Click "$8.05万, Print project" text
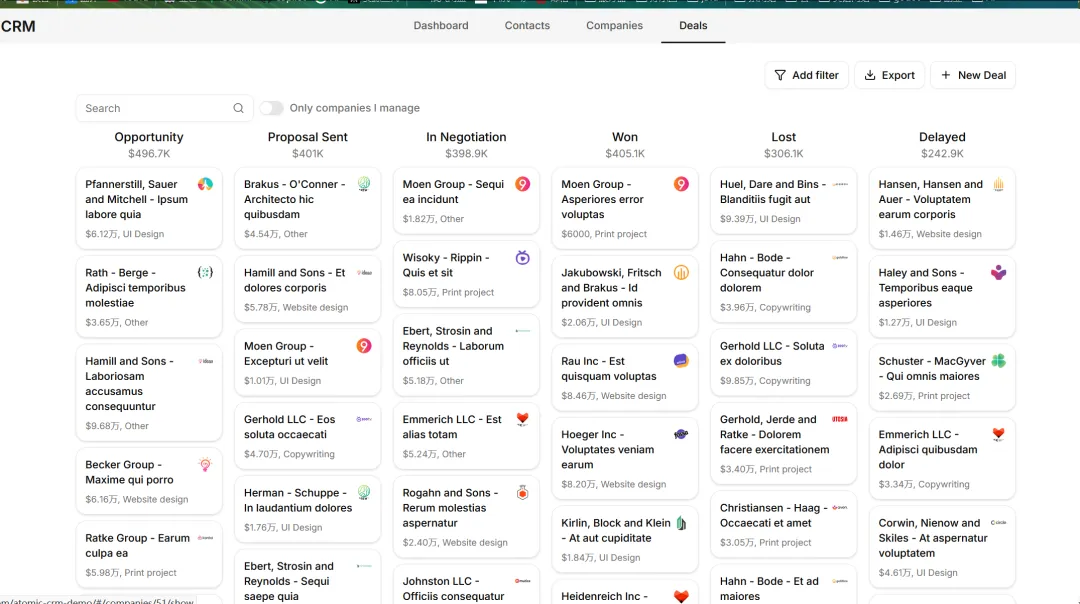The width and height of the screenshot is (1080, 604). point(448,292)
